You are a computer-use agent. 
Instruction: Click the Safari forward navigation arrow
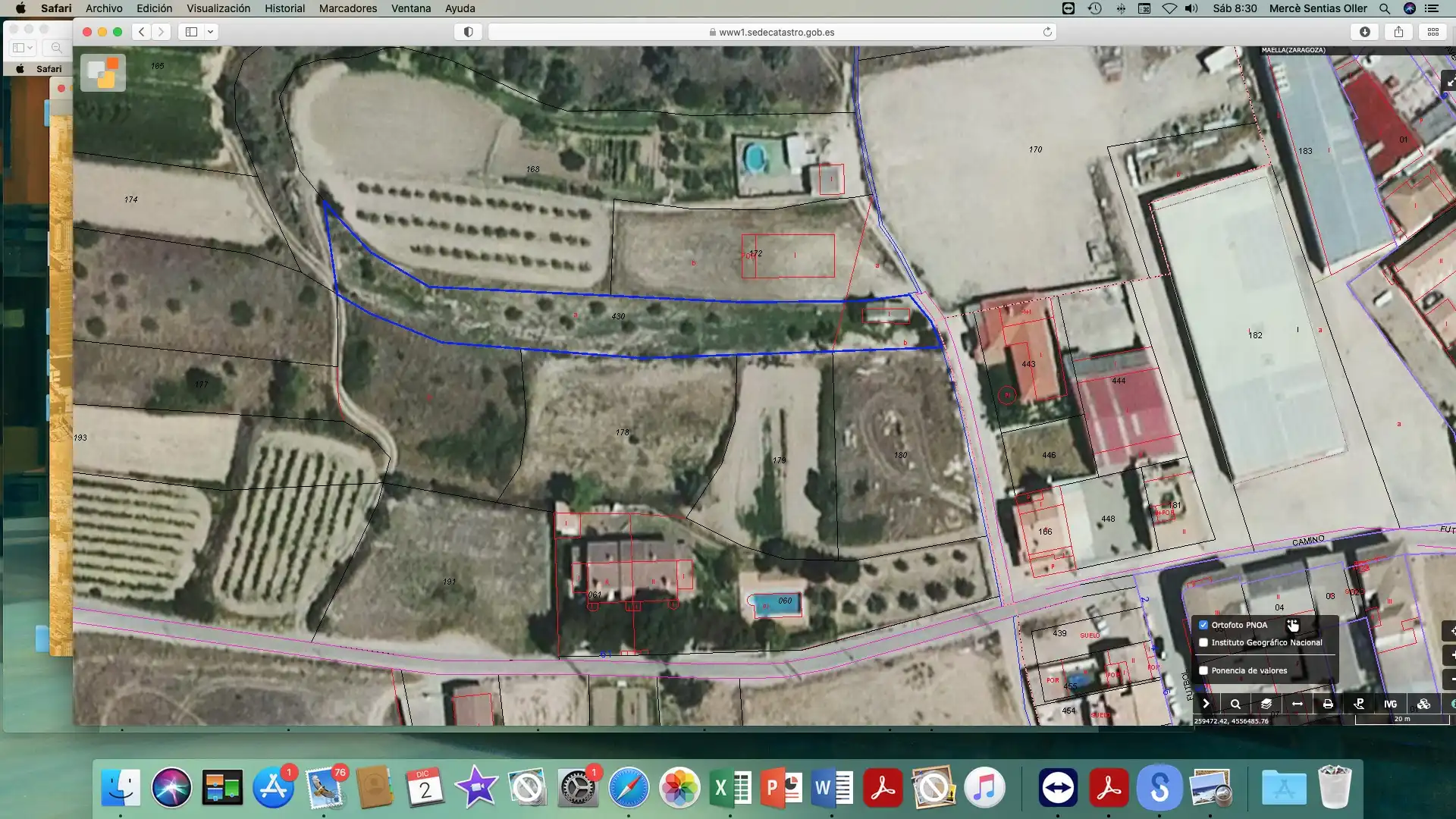(x=161, y=32)
